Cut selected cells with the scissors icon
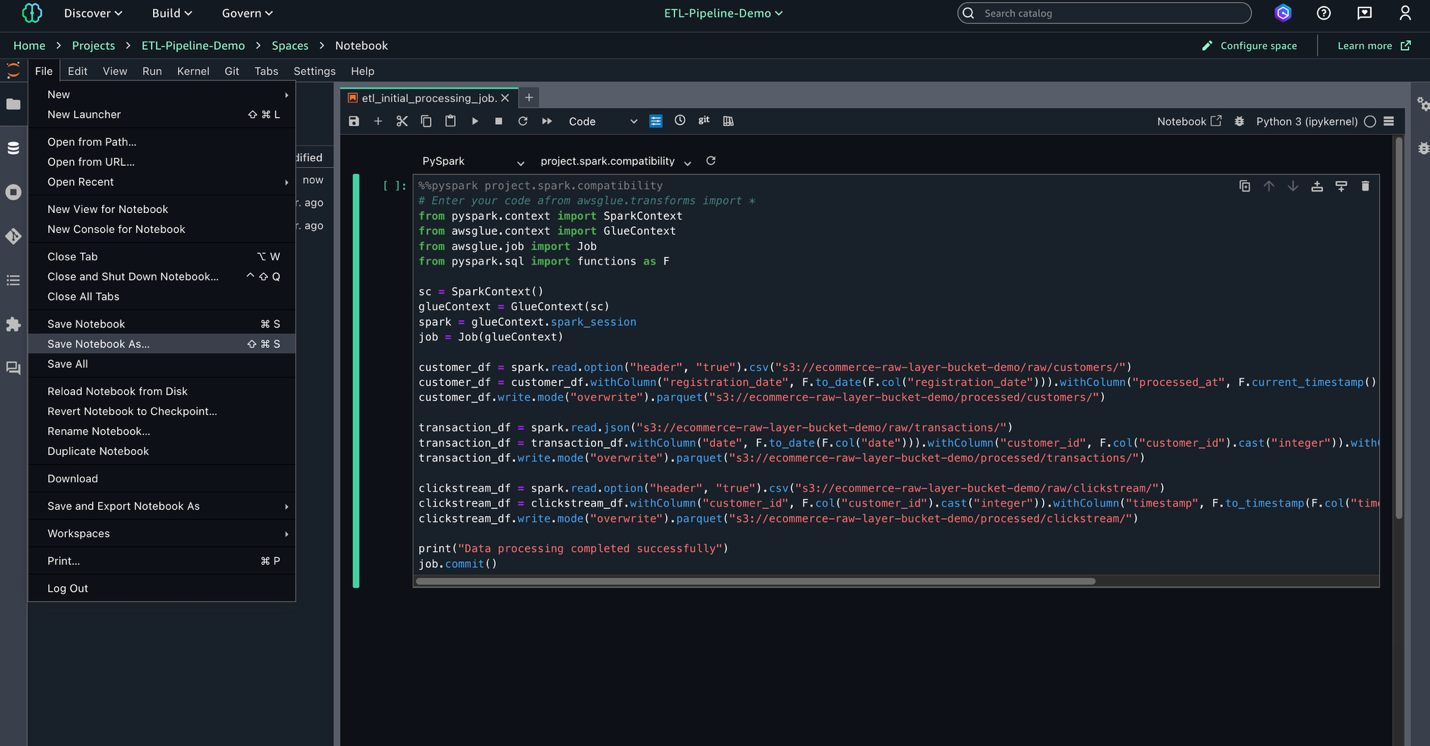The image size is (1430, 746). pos(402,120)
